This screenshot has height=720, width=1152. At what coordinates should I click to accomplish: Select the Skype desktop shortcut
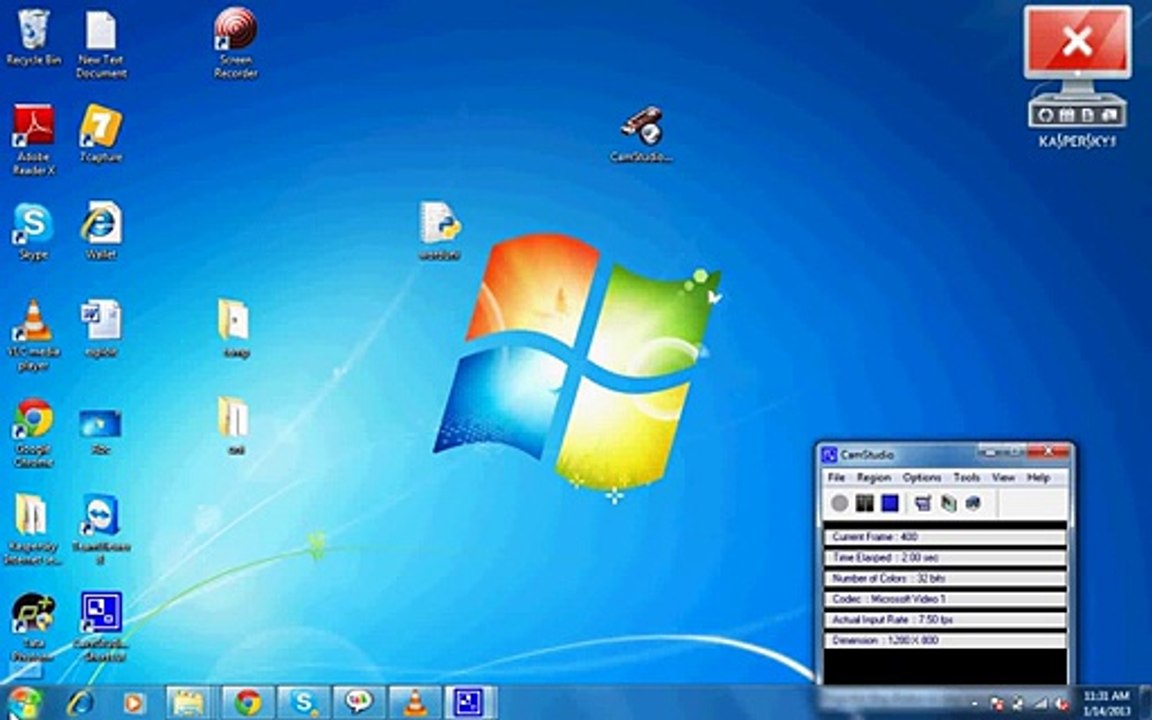(x=33, y=231)
